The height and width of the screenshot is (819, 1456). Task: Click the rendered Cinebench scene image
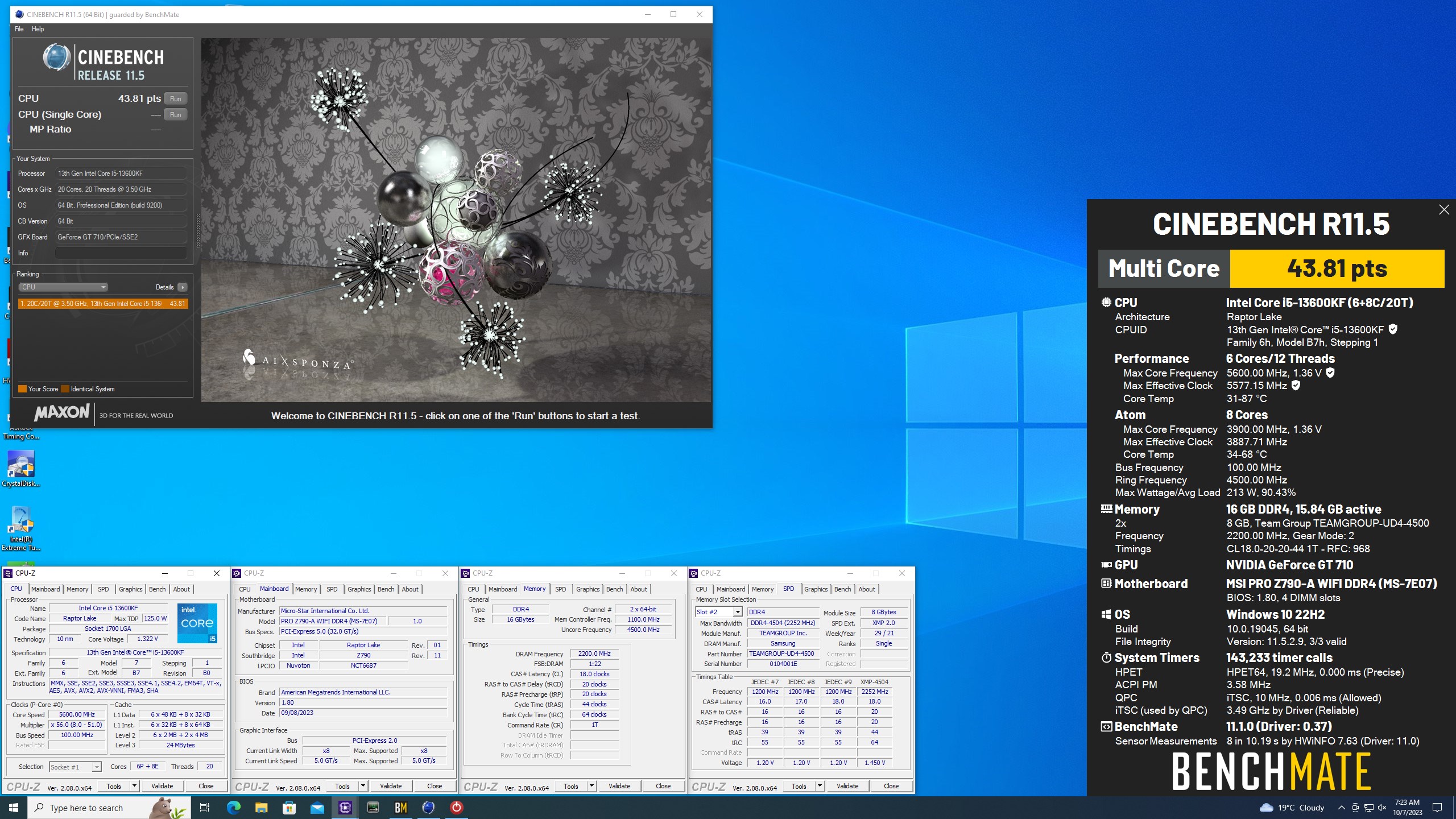click(456, 220)
